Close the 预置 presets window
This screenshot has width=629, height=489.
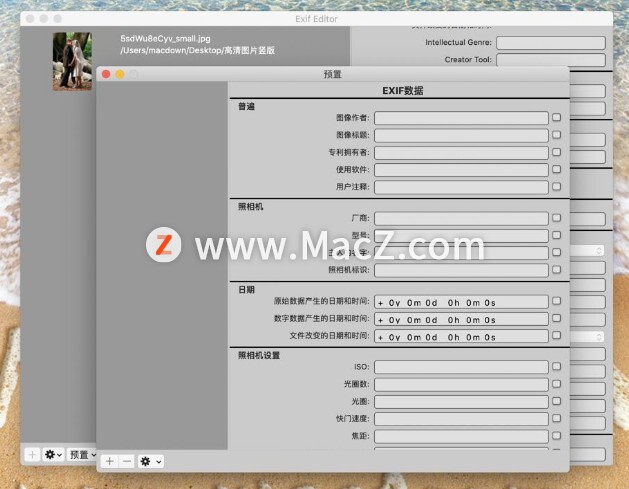[x=106, y=74]
